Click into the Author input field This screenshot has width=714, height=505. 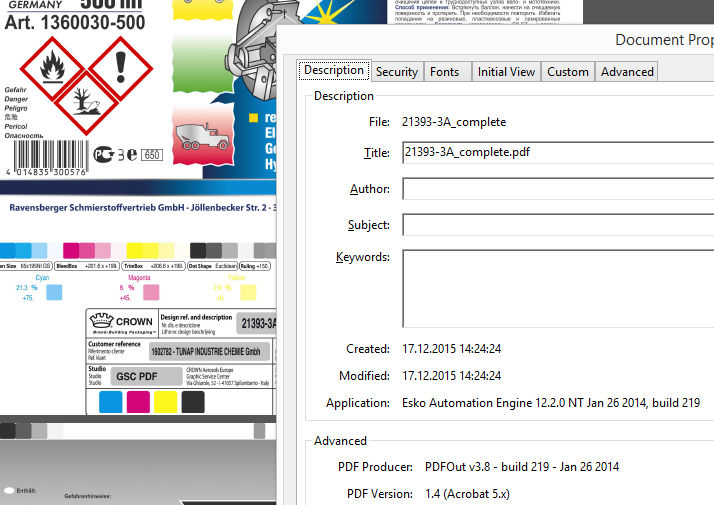(558, 189)
